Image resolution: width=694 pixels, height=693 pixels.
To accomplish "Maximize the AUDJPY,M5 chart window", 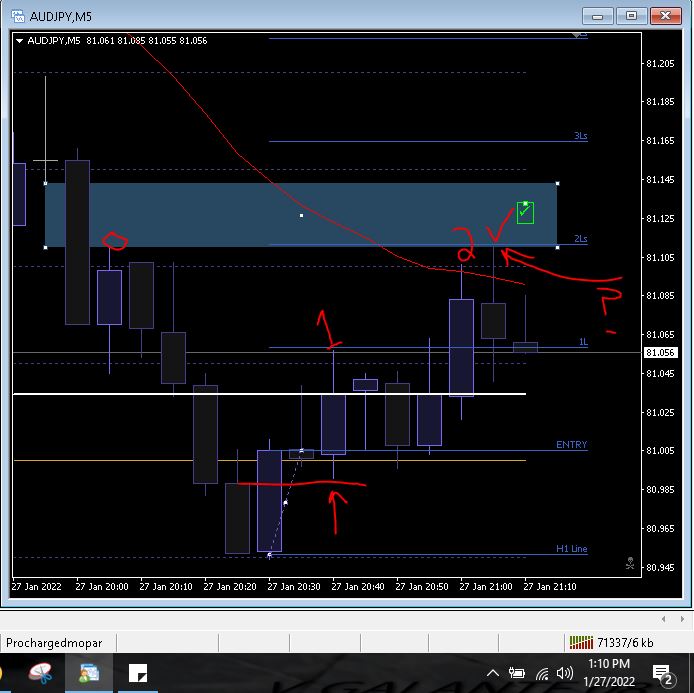I will (x=632, y=16).
